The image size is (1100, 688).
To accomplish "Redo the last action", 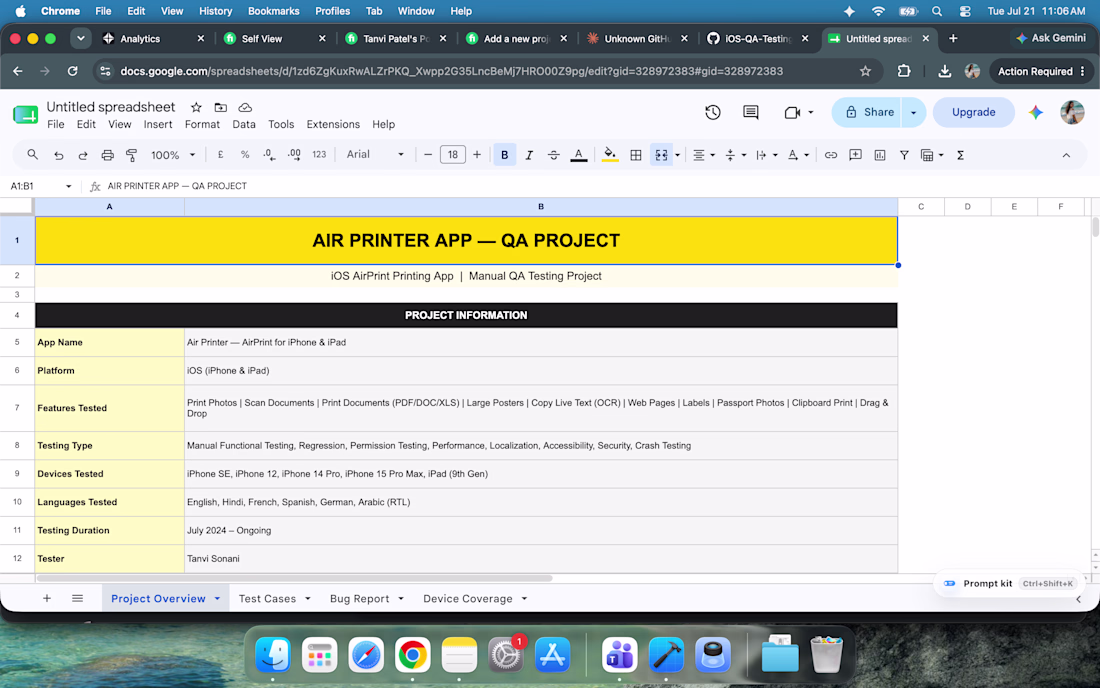I will tap(83, 155).
